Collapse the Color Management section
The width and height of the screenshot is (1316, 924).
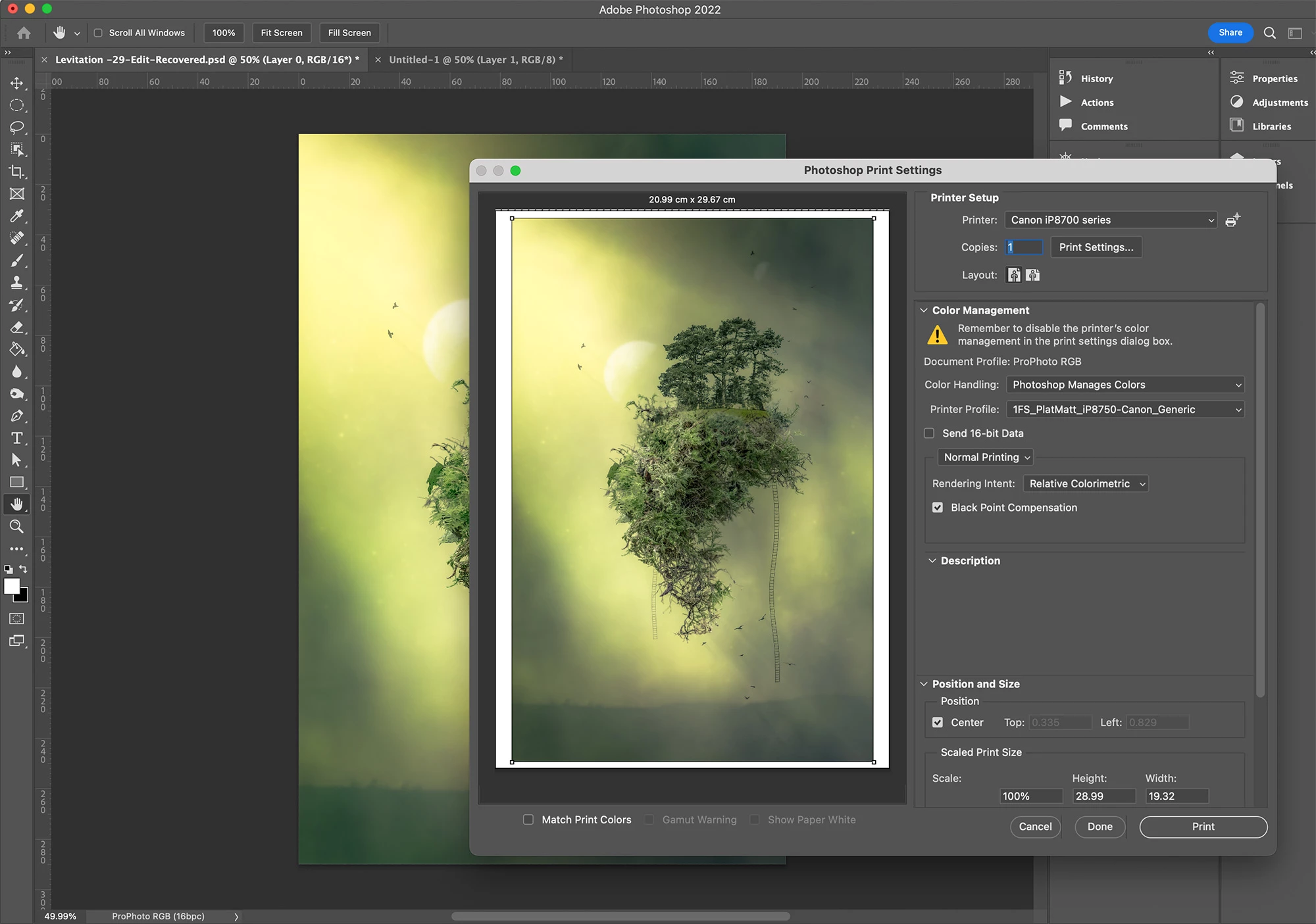(924, 310)
